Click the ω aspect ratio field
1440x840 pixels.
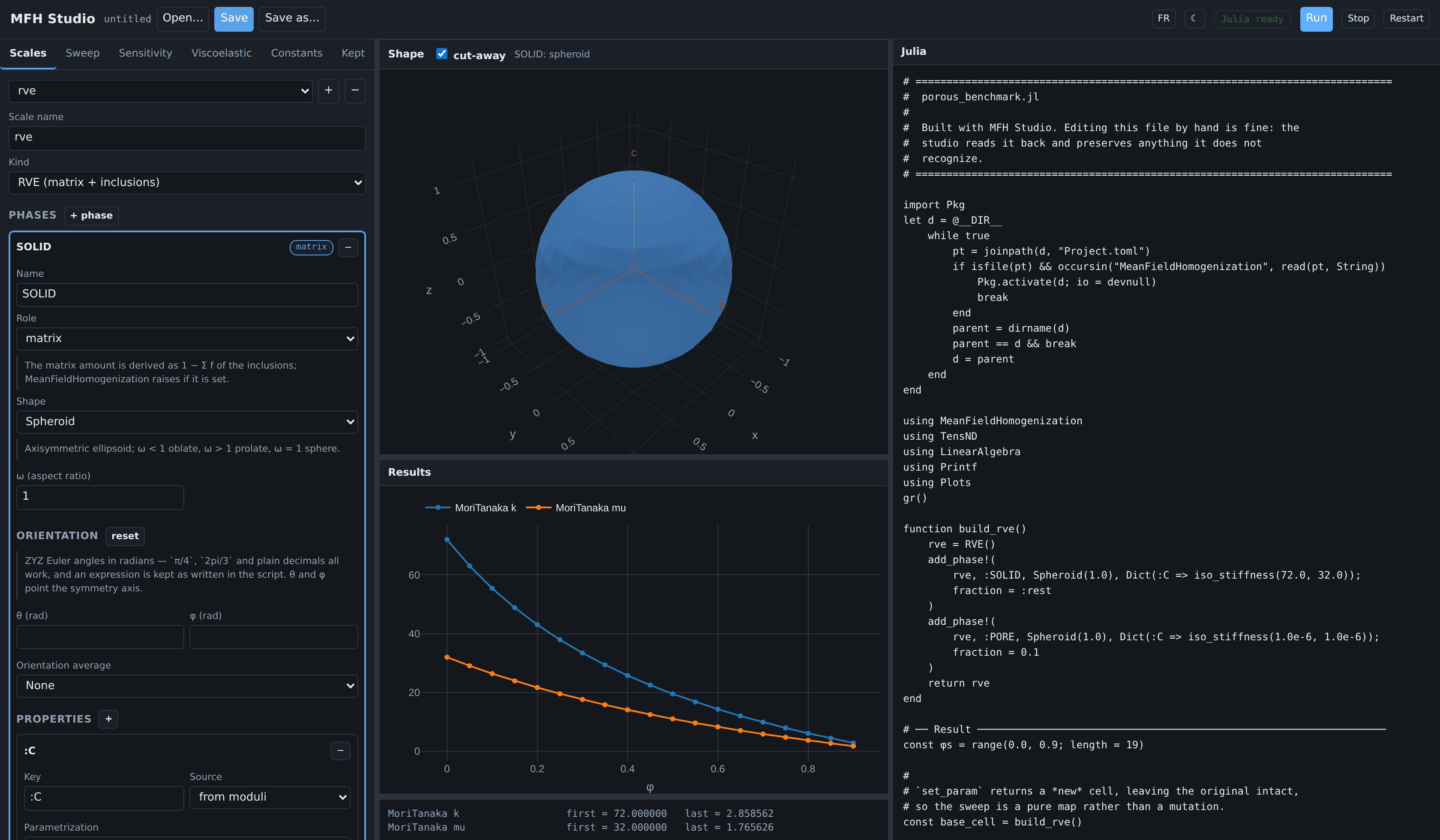click(100, 497)
